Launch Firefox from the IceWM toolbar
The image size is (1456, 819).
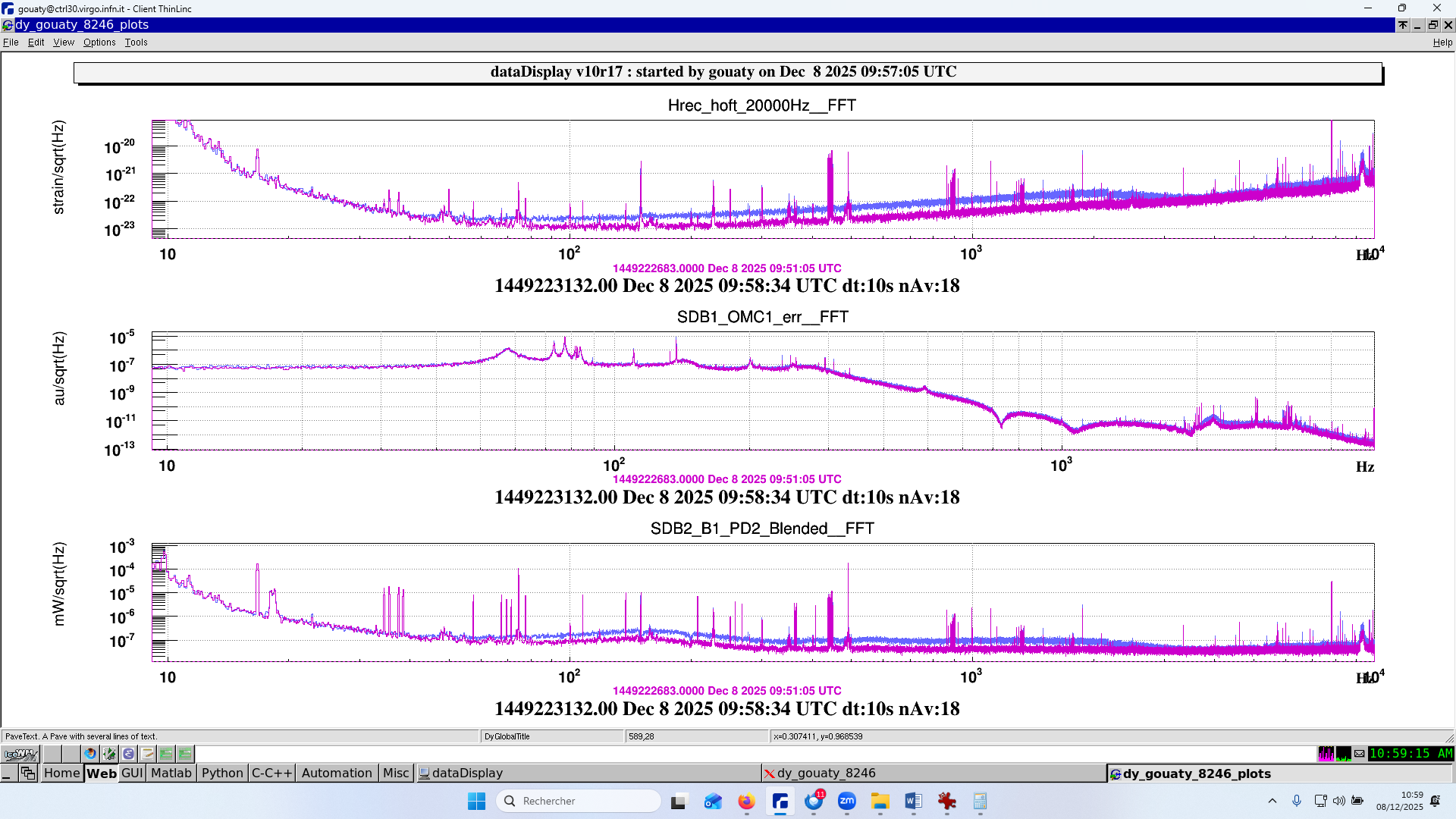90,754
